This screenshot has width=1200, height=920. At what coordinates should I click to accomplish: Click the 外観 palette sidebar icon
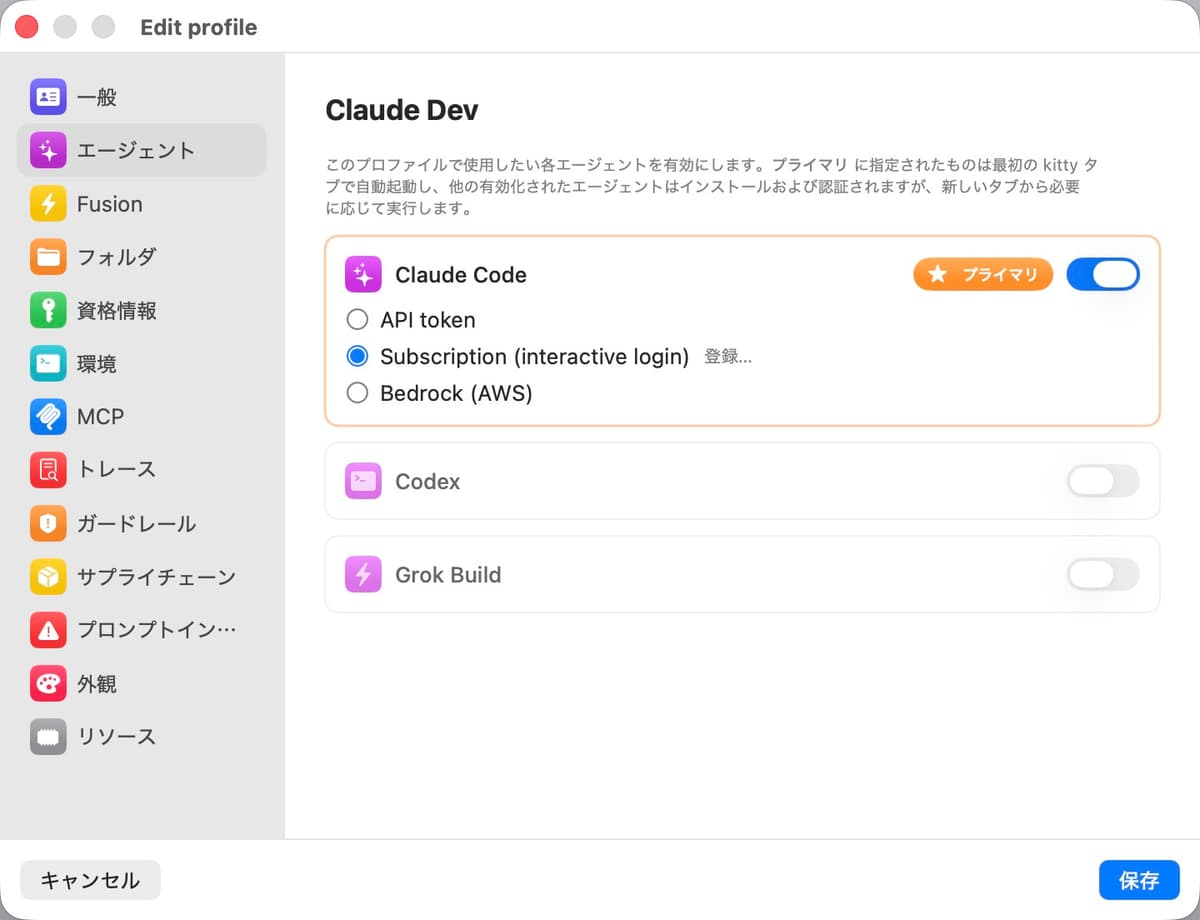[48, 684]
